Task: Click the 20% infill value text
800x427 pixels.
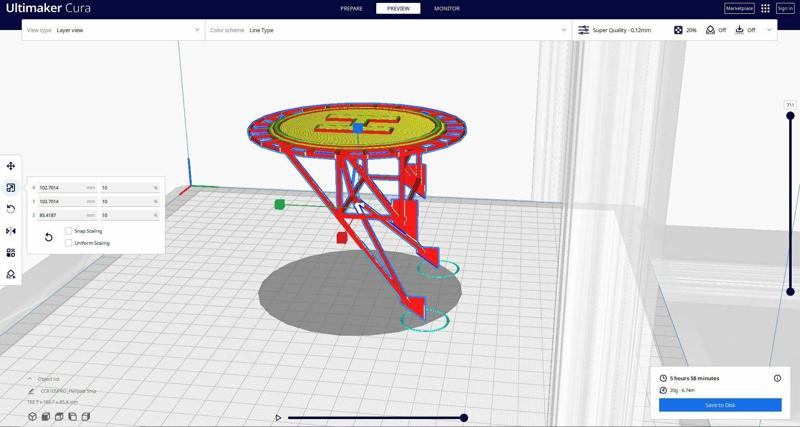Action: point(691,30)
